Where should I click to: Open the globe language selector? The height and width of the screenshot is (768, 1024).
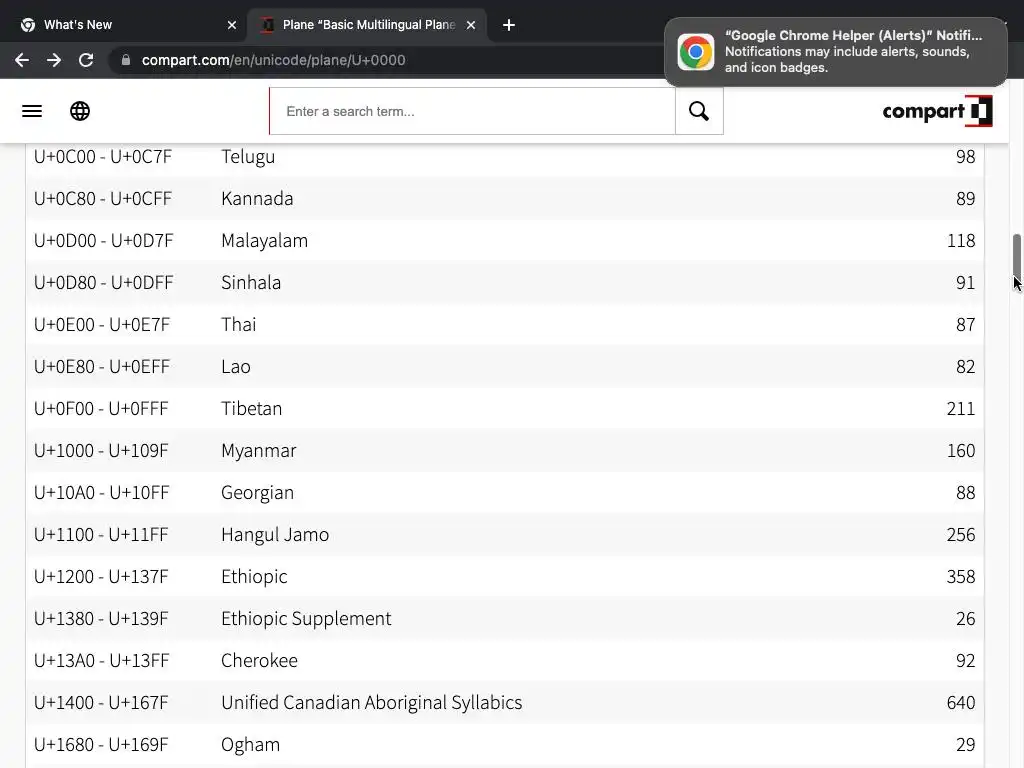80,111
